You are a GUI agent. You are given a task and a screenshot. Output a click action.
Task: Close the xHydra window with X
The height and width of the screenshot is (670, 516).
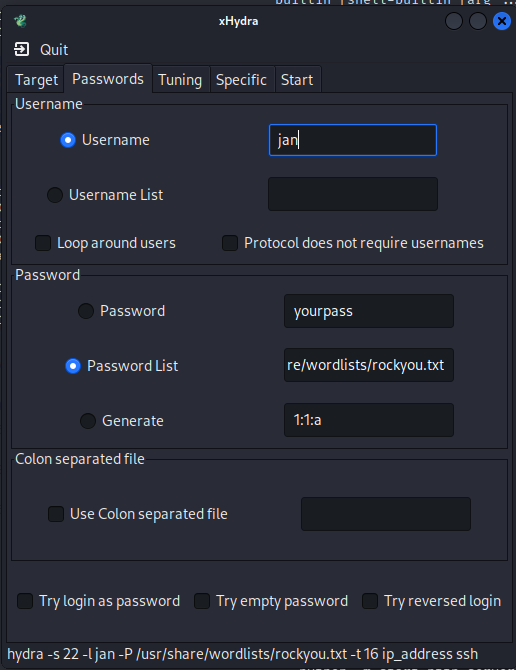click(501, 21)
